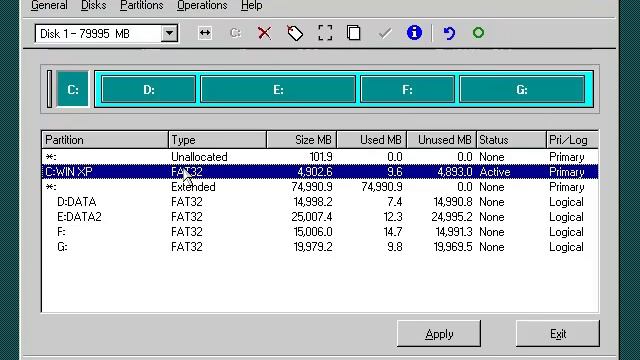Select the E: block in disk map
The width and height of the screenshot is (640, 360).
(x=278, y=89)
